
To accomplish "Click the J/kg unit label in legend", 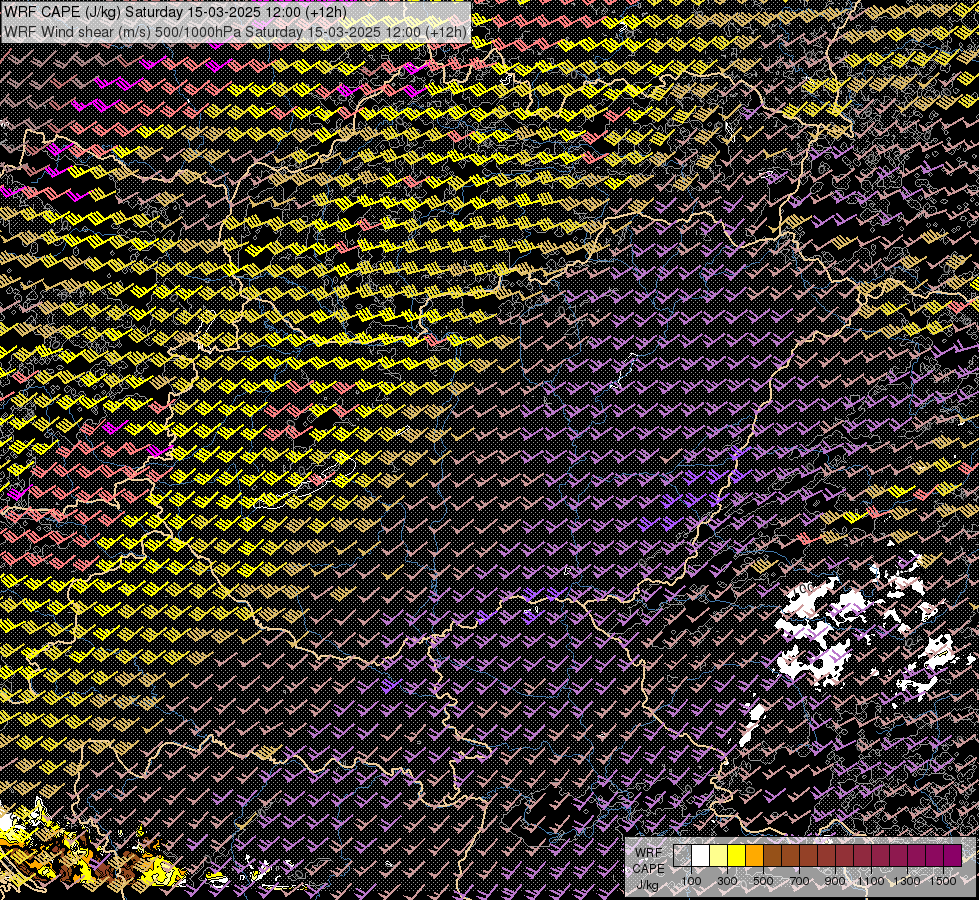I will click(x=647, y=885).
